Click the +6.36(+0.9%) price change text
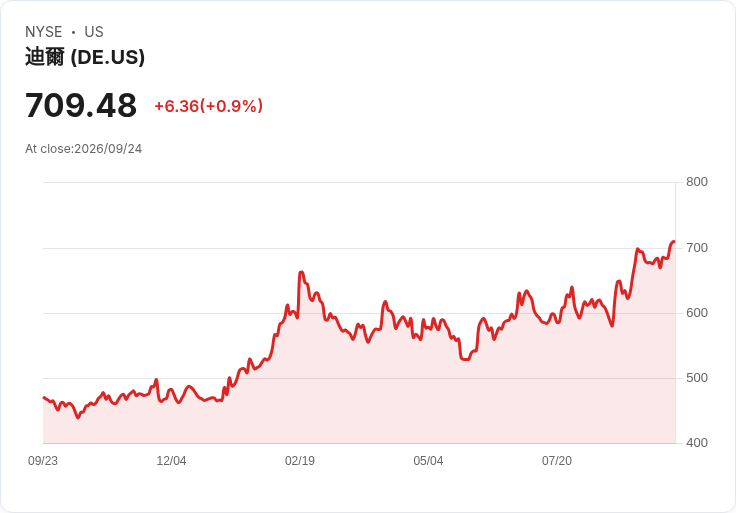Screen dimensions: 736x513 tap(208, 106)
